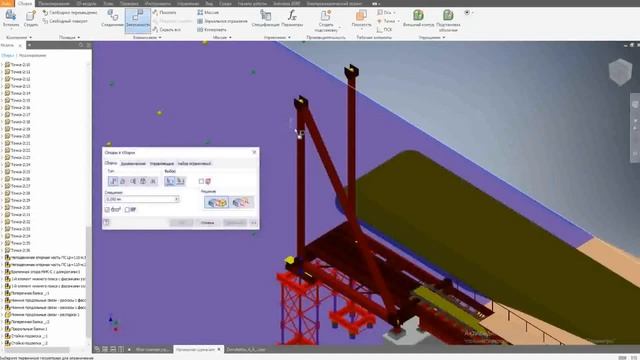Image resolution: width=640 pixels, height=360 pixels.
Task: Click the model browser horizontal scrollbar
Action: (37, 349)
